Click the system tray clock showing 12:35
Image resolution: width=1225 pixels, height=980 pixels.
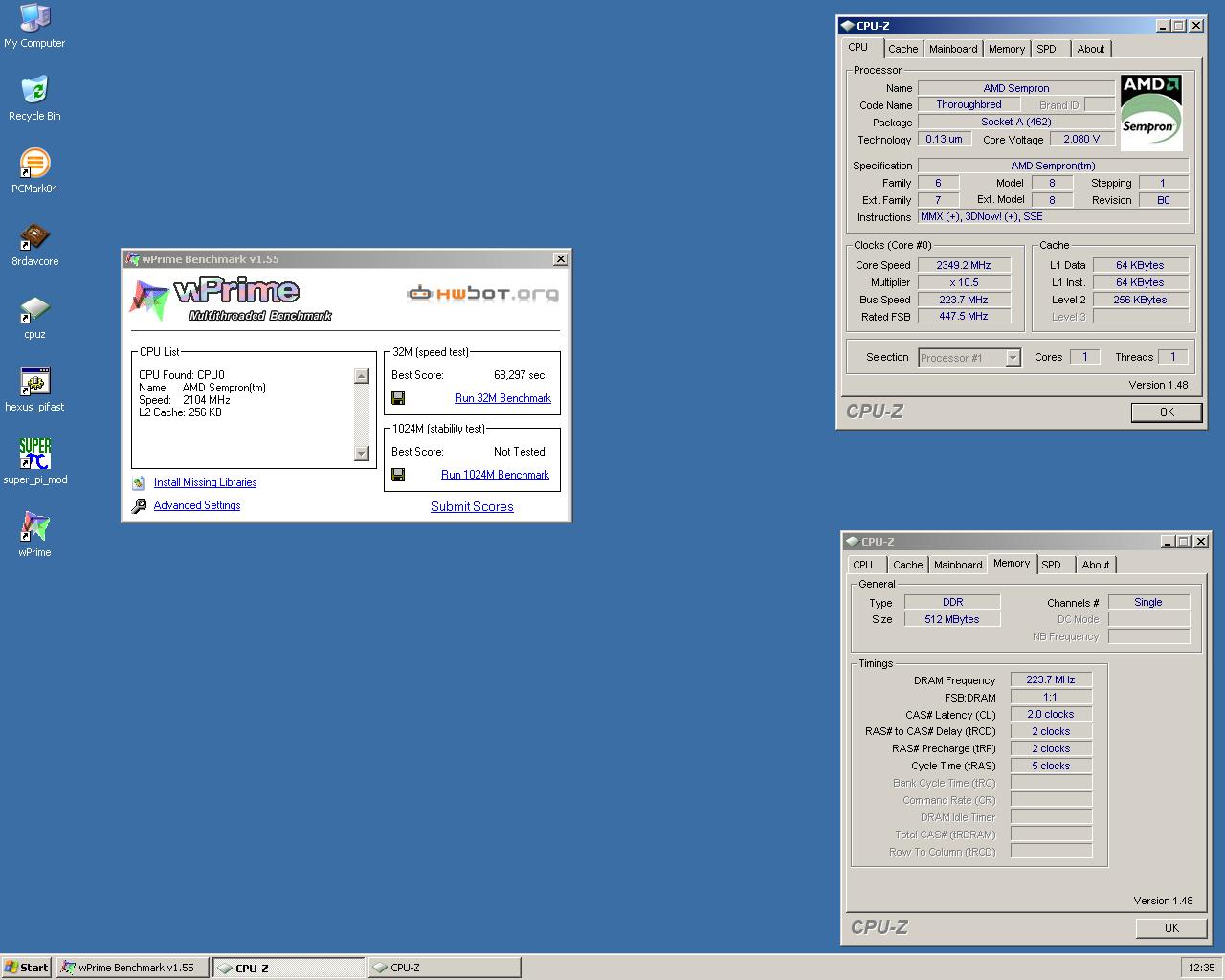coord(1201,968)
